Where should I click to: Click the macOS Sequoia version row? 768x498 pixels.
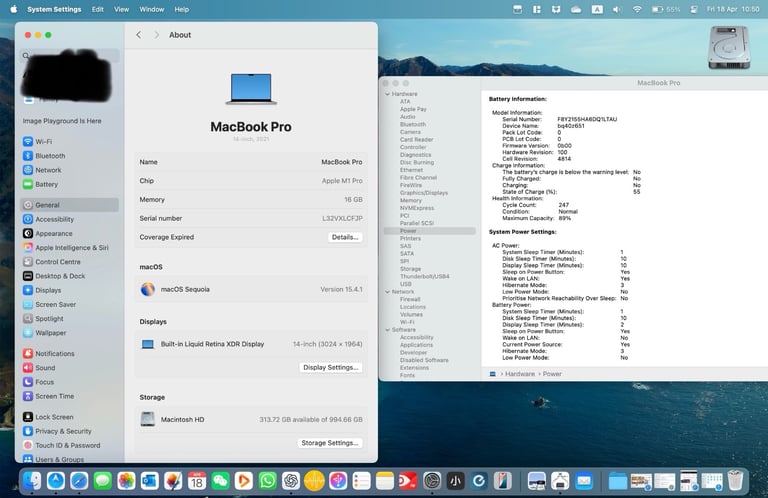(x=251, y=289)
